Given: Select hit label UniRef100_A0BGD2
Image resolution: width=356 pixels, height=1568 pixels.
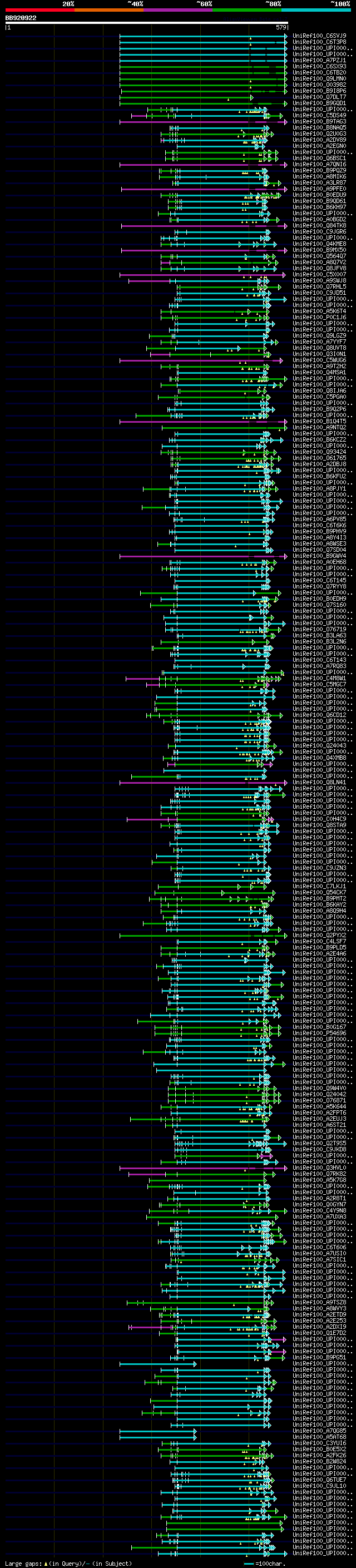Looking at the screenshot, I should click(319, 219).
